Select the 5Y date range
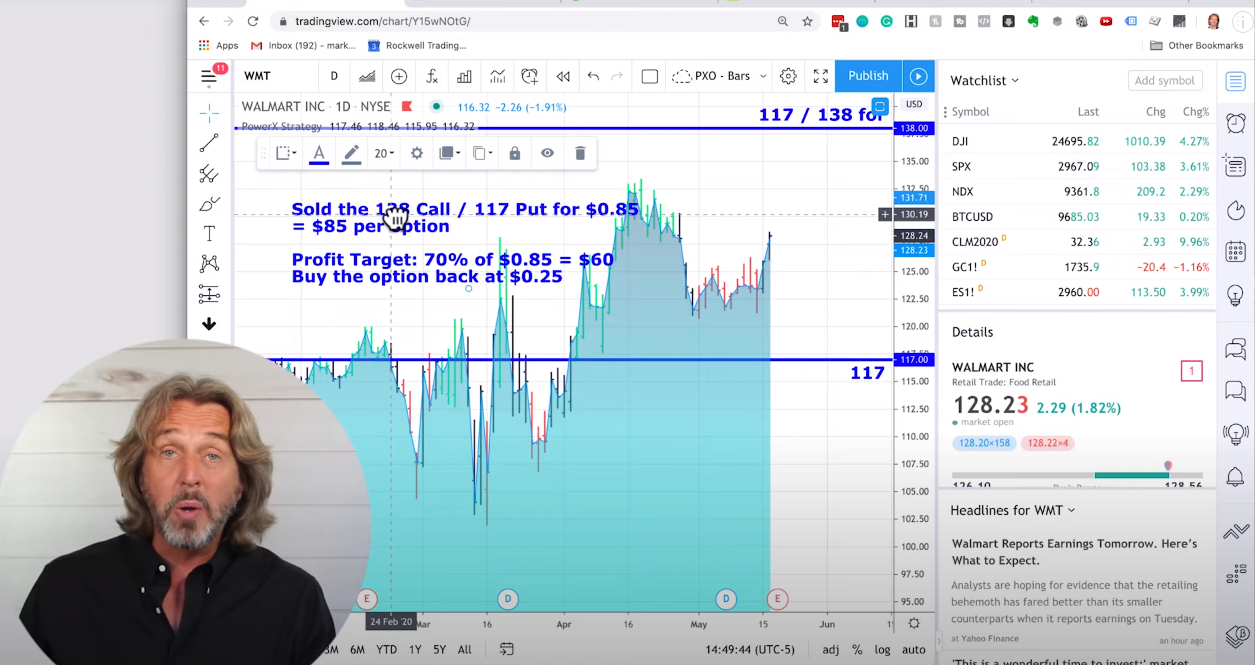The image size is (1255, 665). (439, 649)
